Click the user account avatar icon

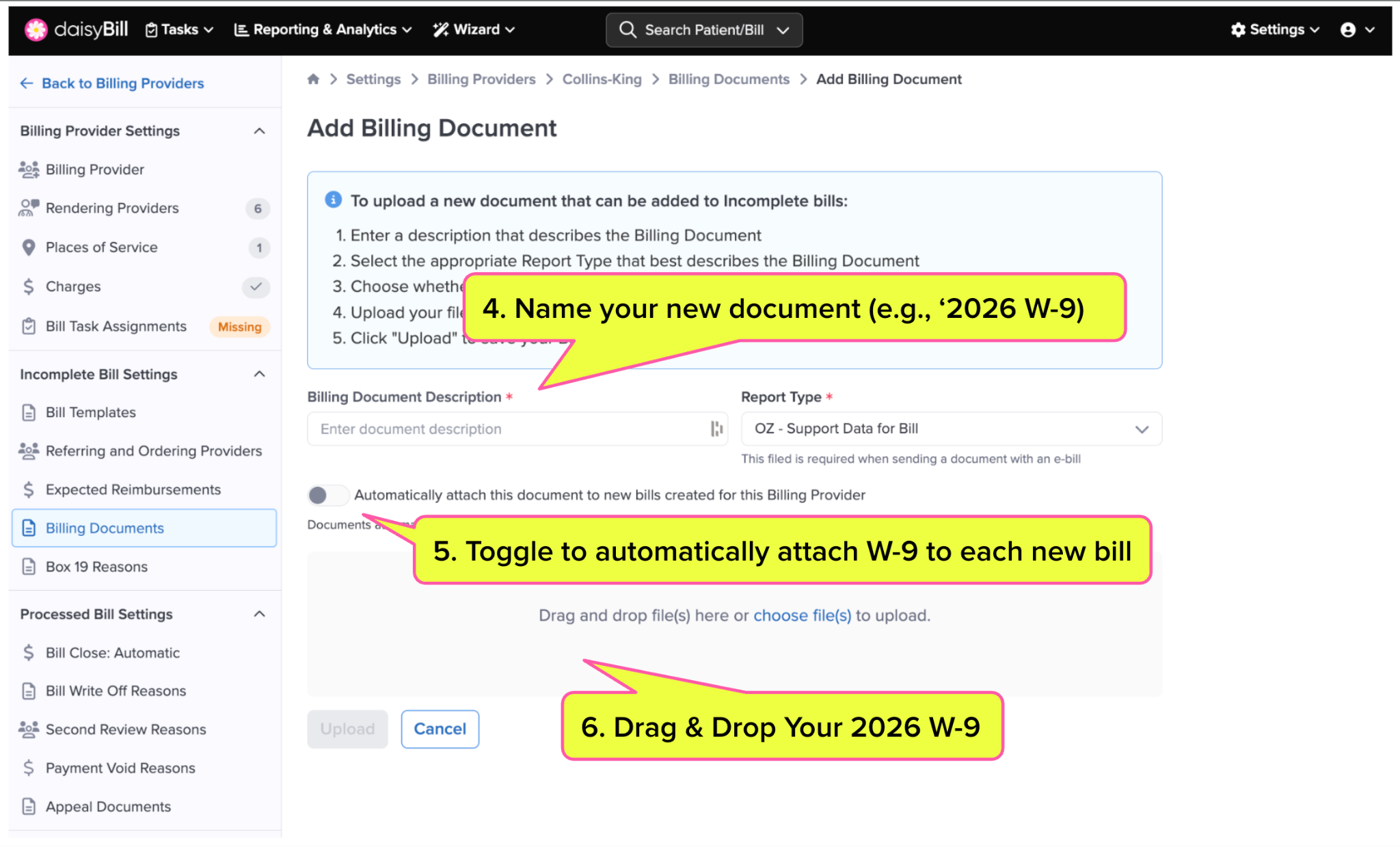pos(1347,29)
